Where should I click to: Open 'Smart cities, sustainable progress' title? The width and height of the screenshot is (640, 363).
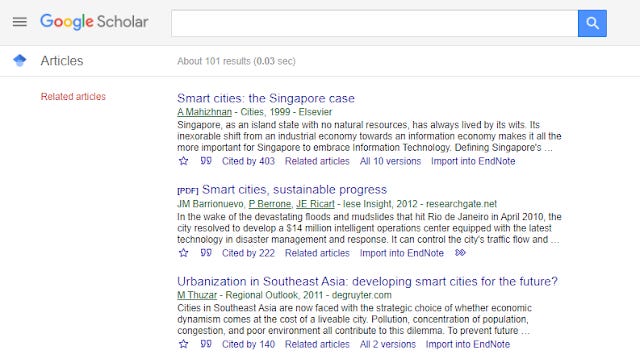pyautogui.click(x=294, y=189)
